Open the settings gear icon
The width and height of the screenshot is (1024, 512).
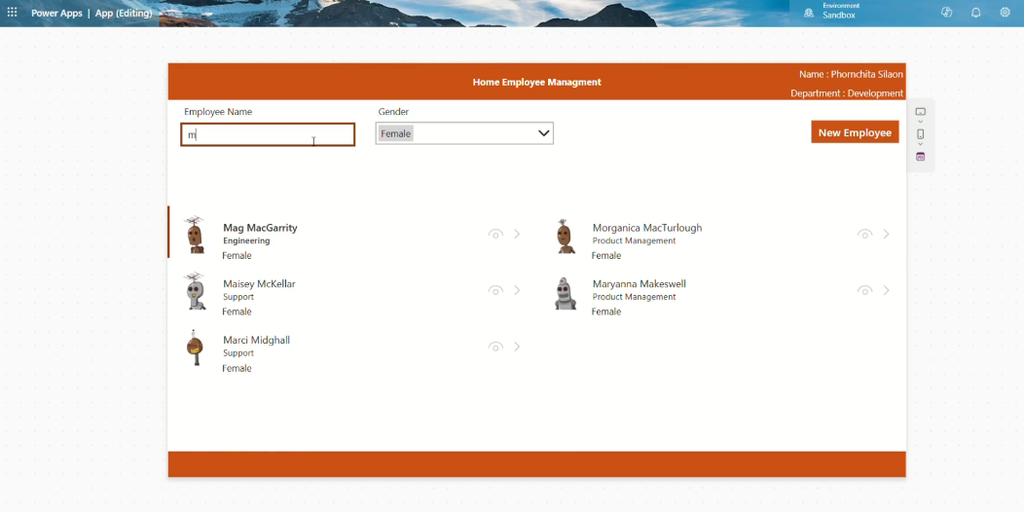pos(1005,12)
